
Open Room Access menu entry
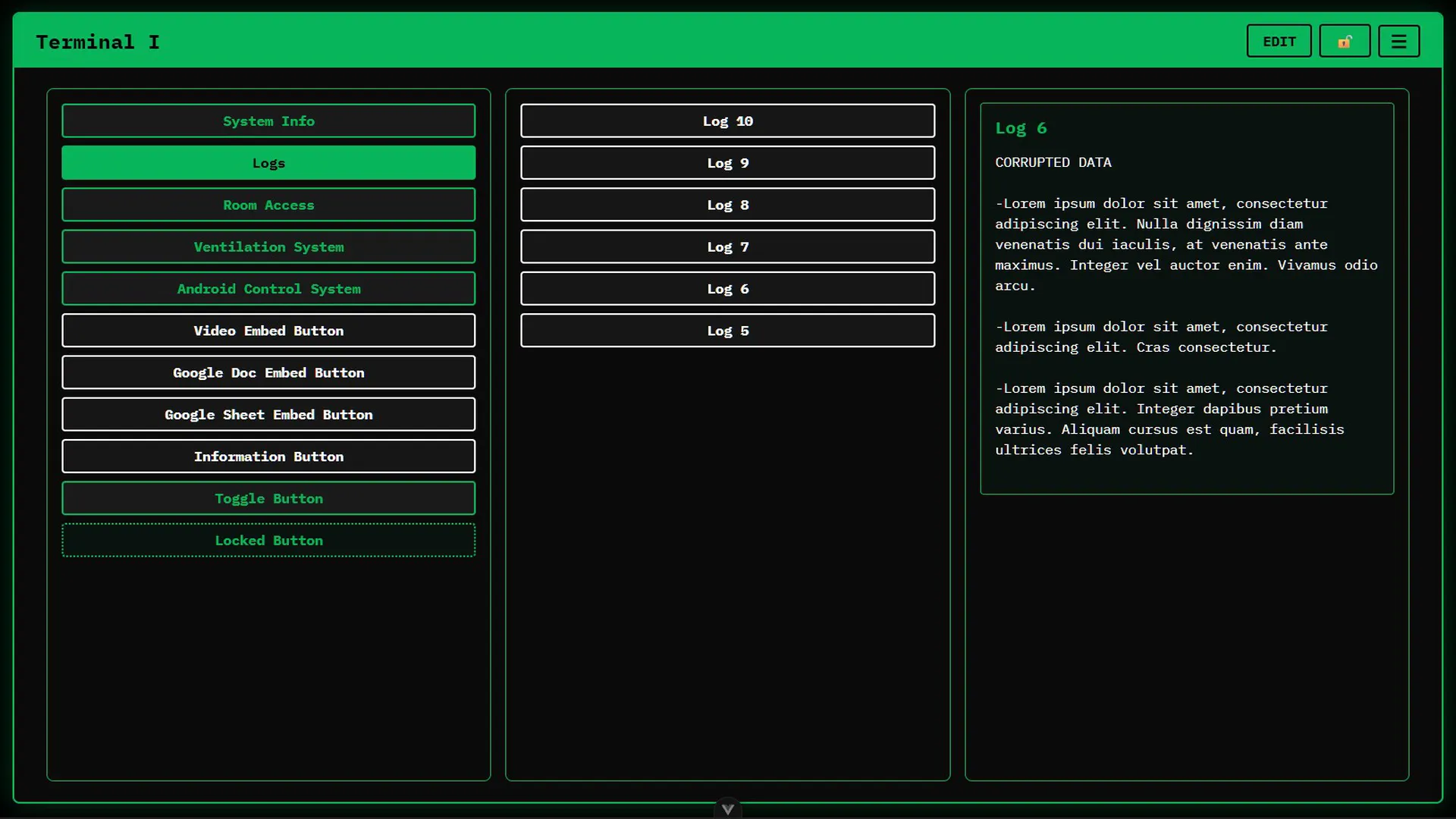click(268, 205)
